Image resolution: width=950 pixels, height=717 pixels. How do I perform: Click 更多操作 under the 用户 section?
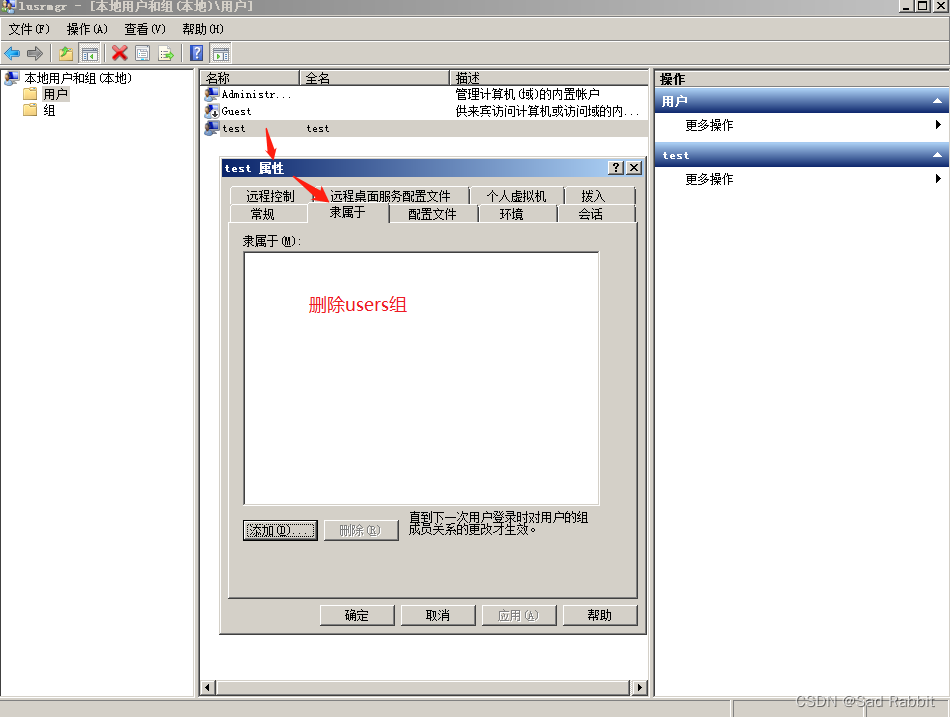[x=709, y=125]
